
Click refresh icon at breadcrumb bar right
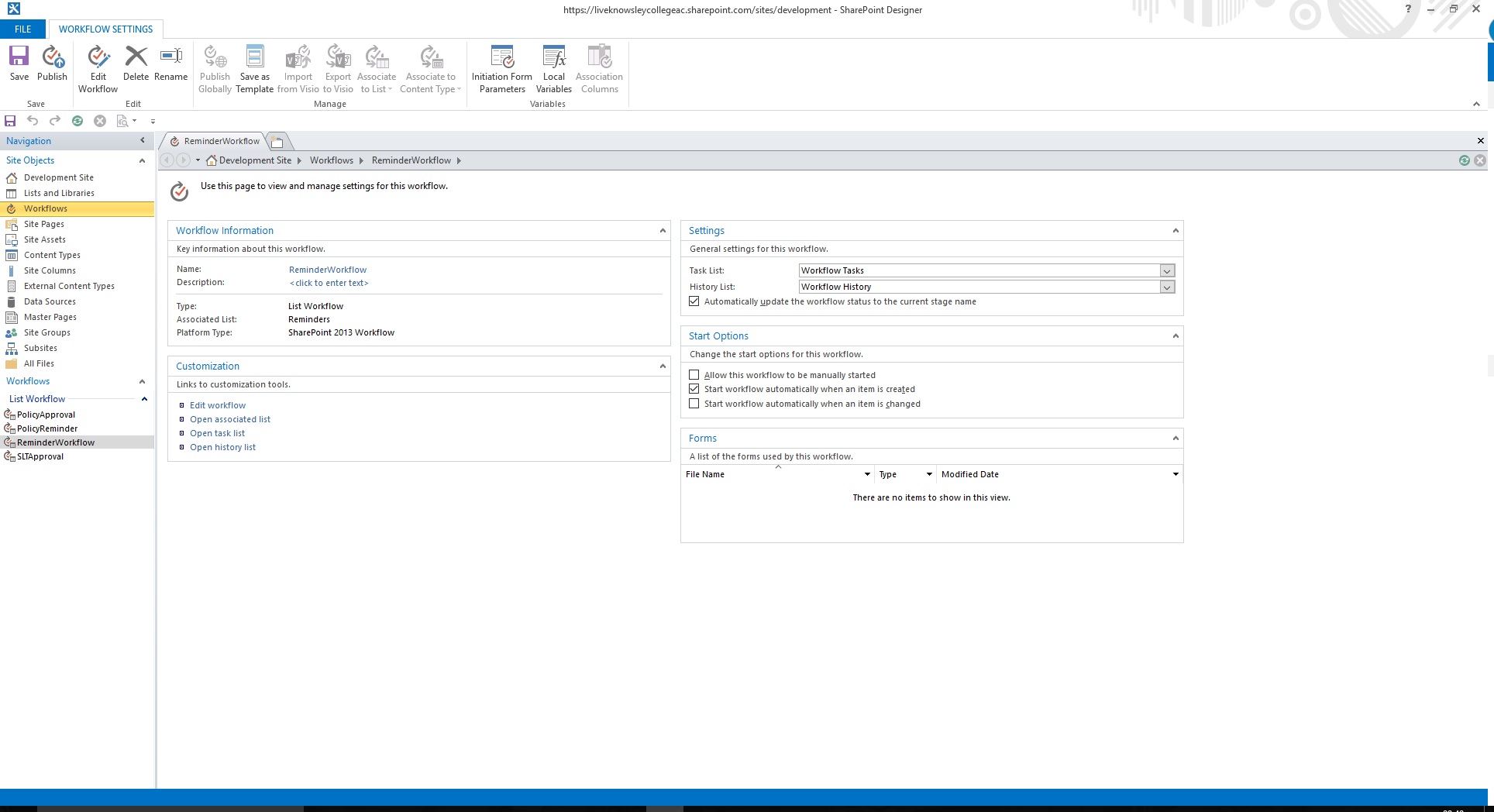pyautogui.click(x=1464, y=160)
